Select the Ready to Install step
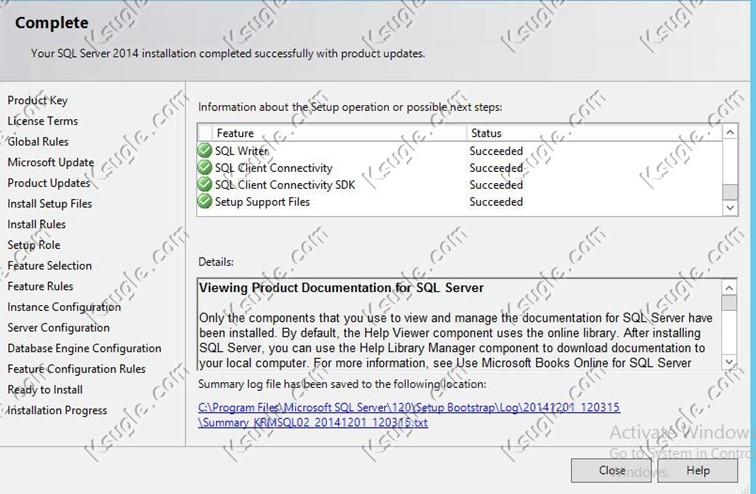 [x=45, y=389]
